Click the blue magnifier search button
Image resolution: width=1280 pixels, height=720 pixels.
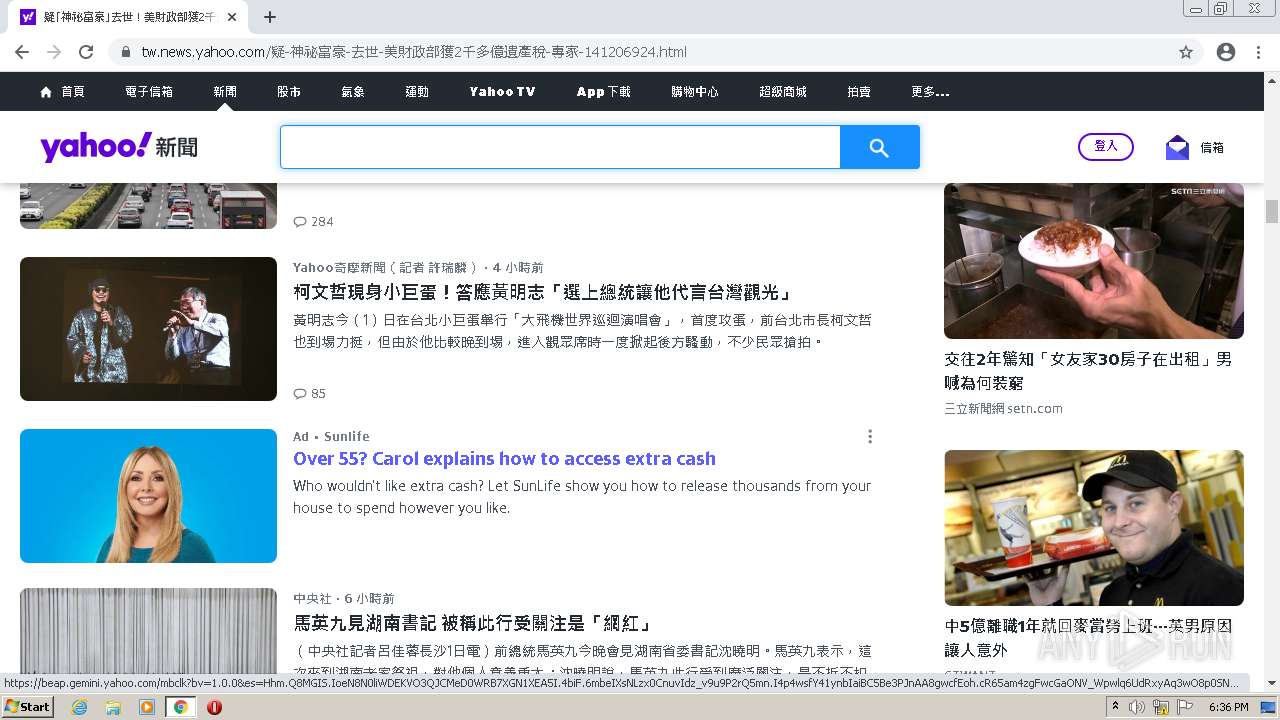pyautogui.click(x=879, y=147)
